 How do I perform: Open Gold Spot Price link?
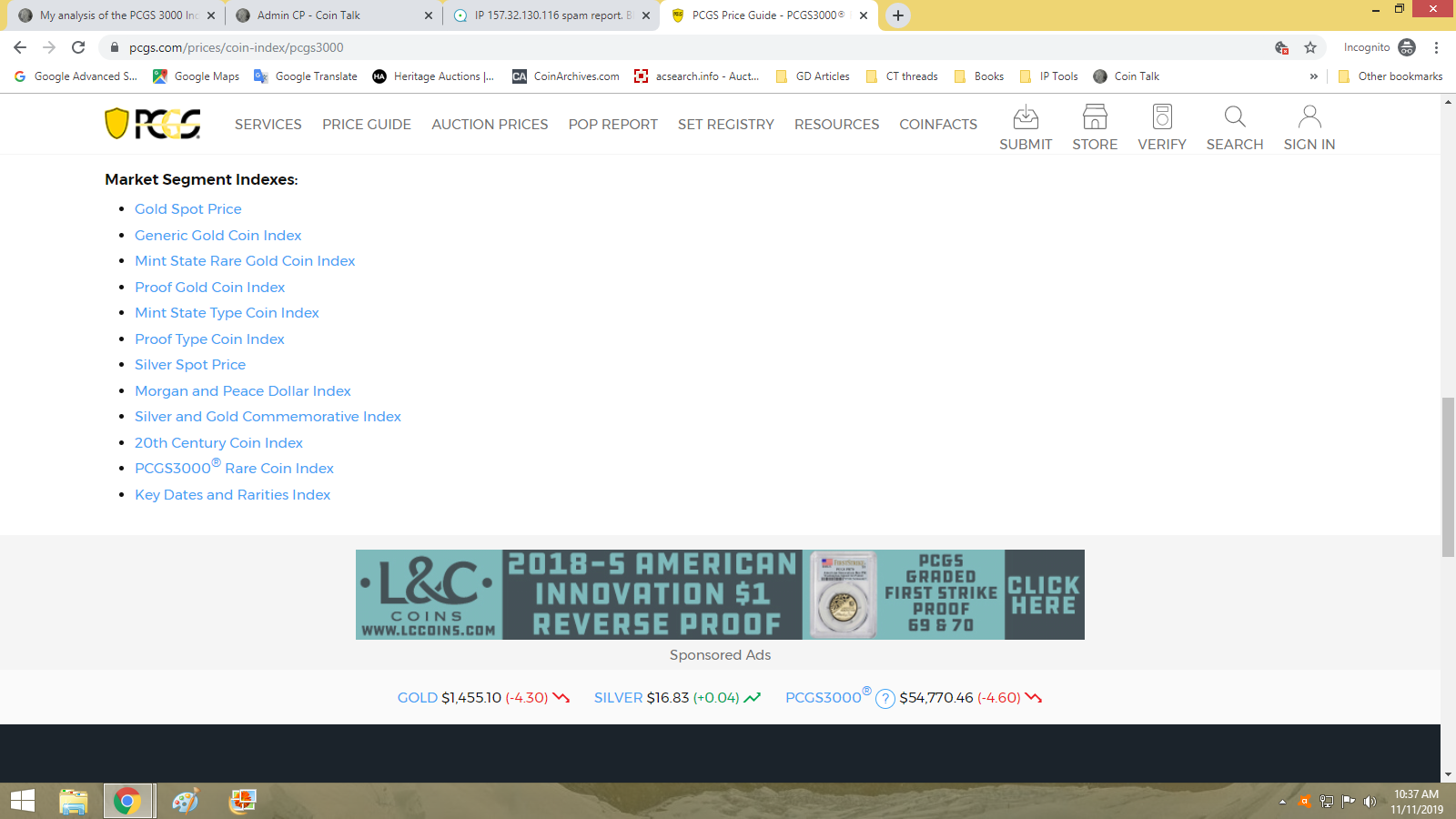pos(188,209)
